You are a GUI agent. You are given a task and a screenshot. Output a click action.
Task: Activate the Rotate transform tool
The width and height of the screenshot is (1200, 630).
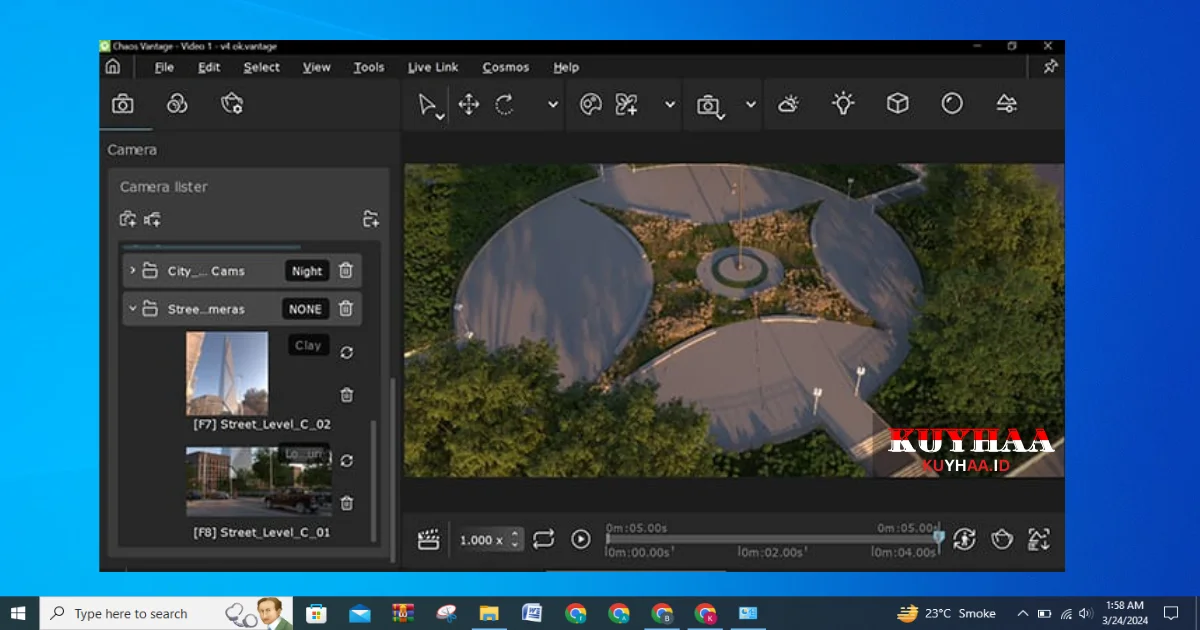[x=505, y=104]
